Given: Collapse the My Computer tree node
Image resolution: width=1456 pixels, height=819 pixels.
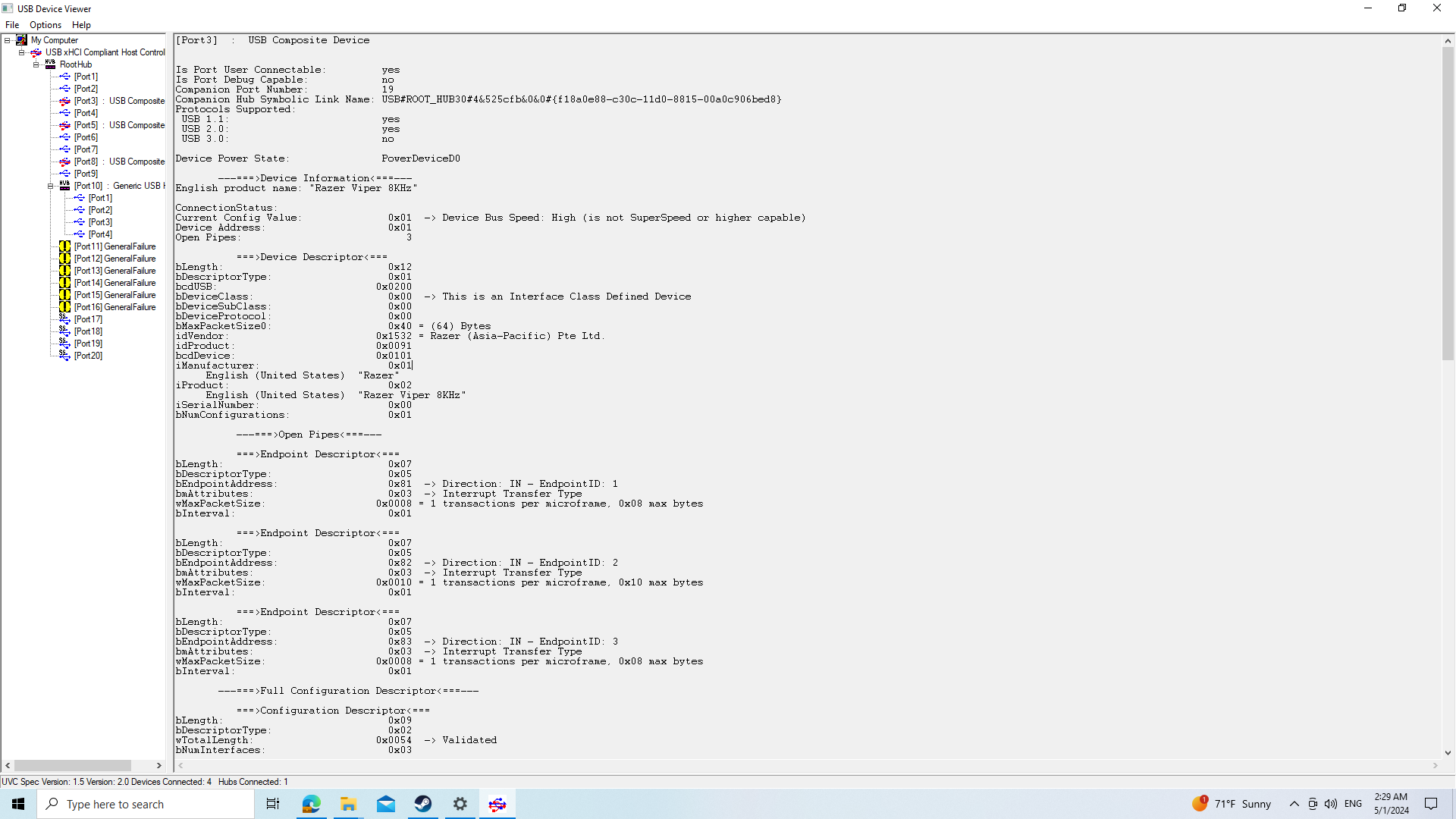Looking at the screenshot, I should tap(8, 40).
